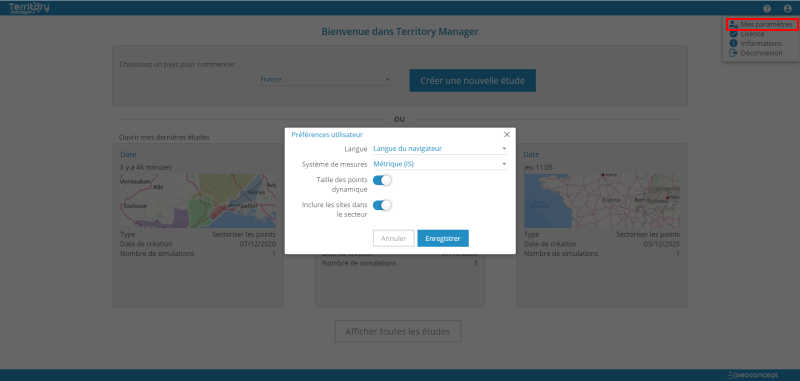
Task: Click the Déconnexion logout icon
Action: (733, 53)
